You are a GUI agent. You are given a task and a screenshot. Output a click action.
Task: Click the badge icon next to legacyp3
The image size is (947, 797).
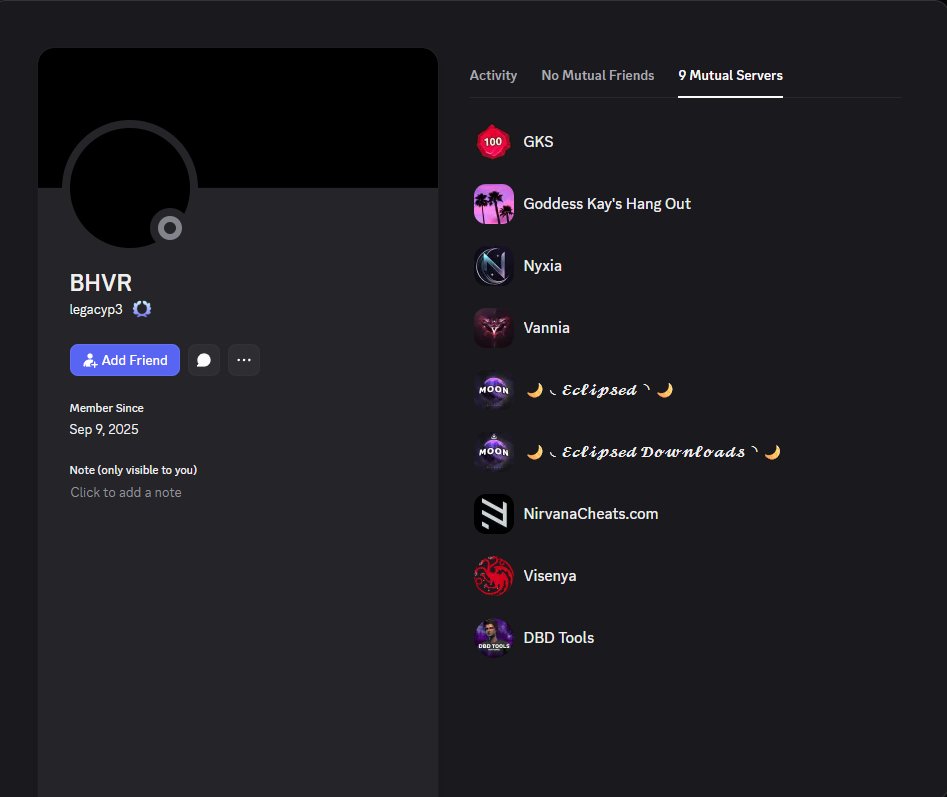(142, 309)
